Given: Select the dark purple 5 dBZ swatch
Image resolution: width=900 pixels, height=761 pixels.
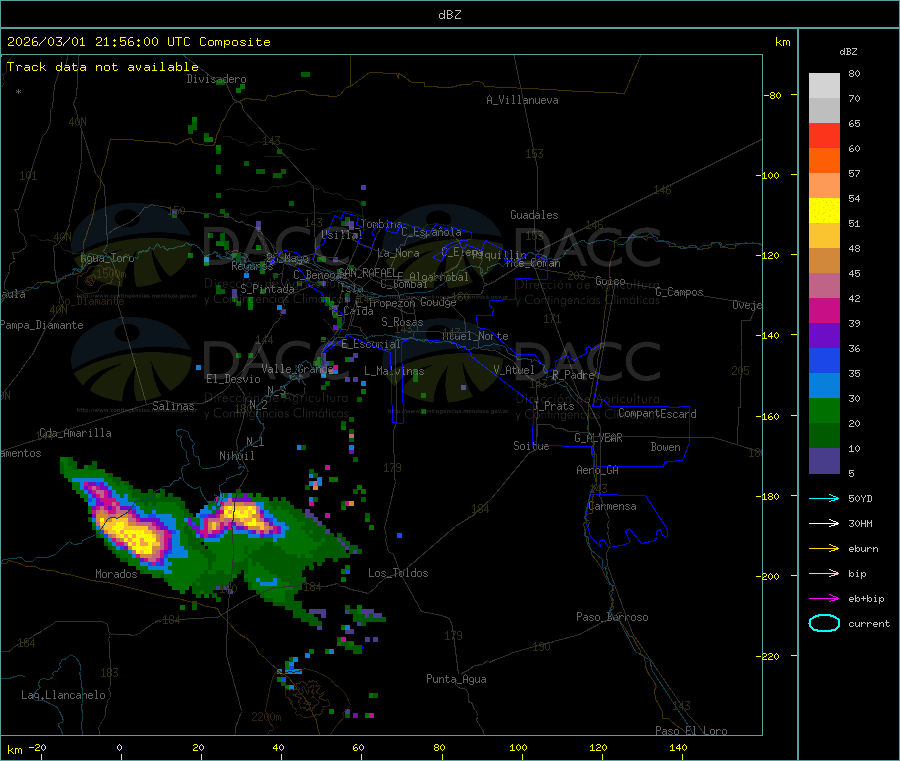Looking at the screenshot, I should [x=824, y=461].
